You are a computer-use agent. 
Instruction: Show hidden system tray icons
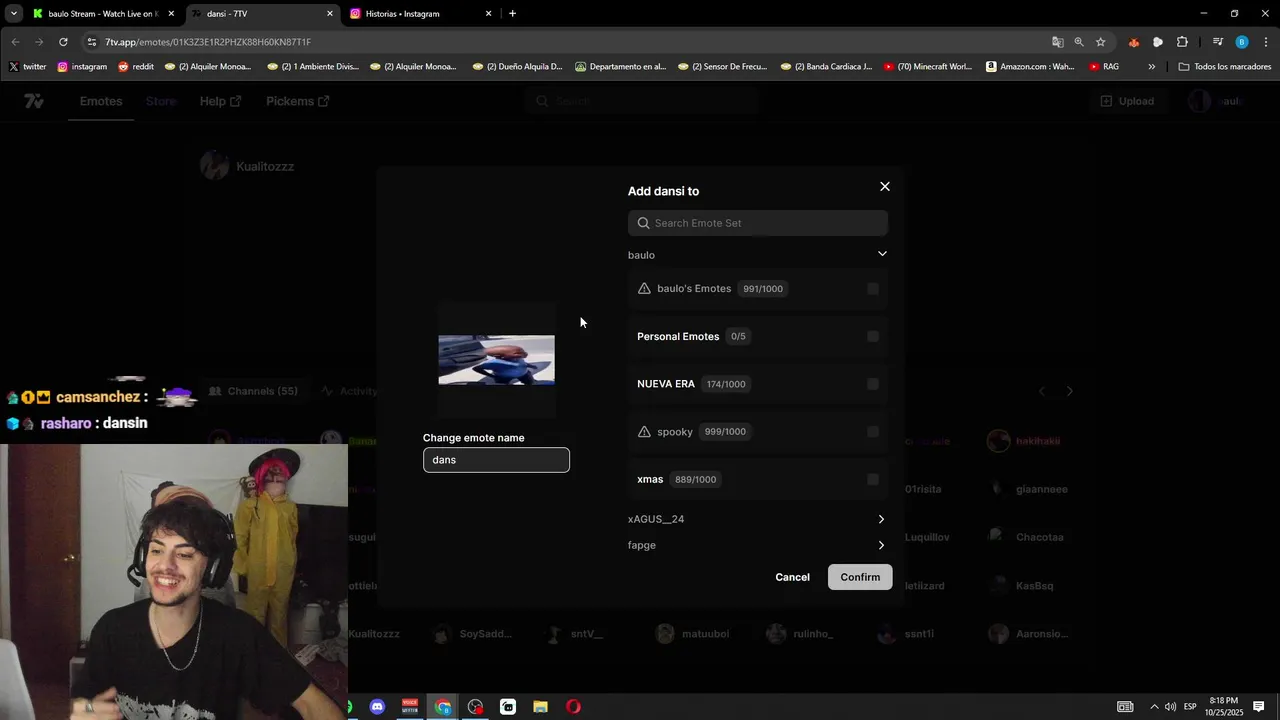1154,707
